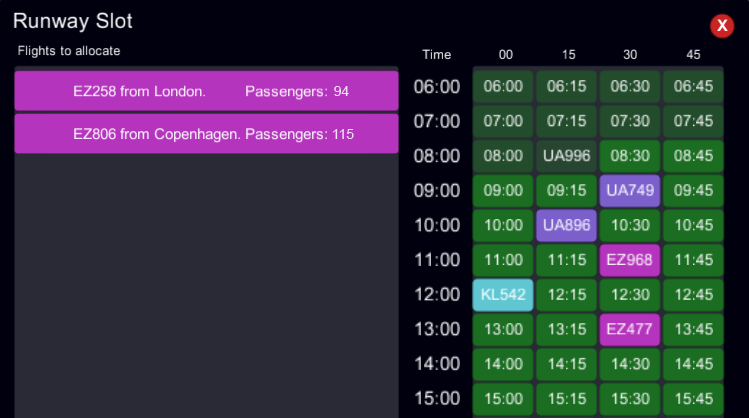Select occupied slot UA996
The image size is (749, 418).
click(567, 156)
